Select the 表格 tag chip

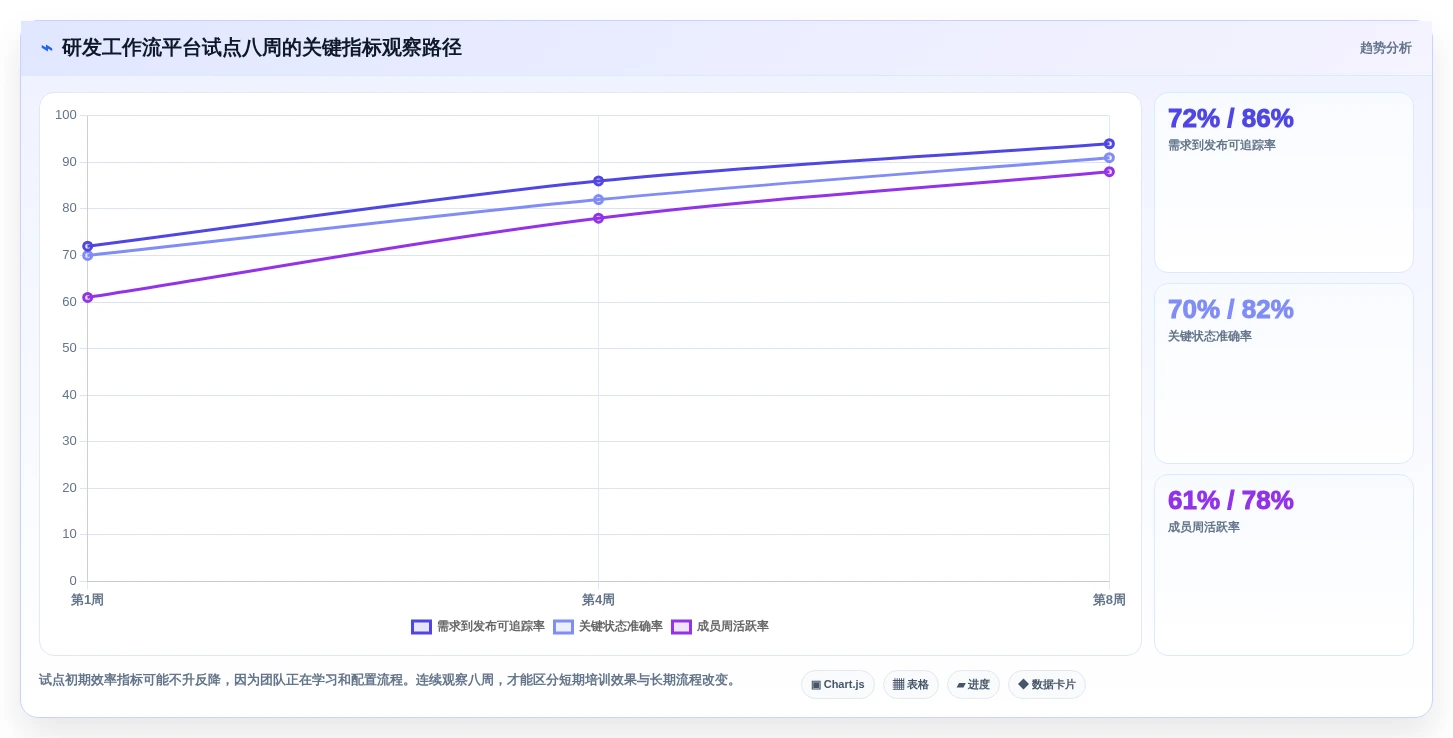click(x=911, y=685)
